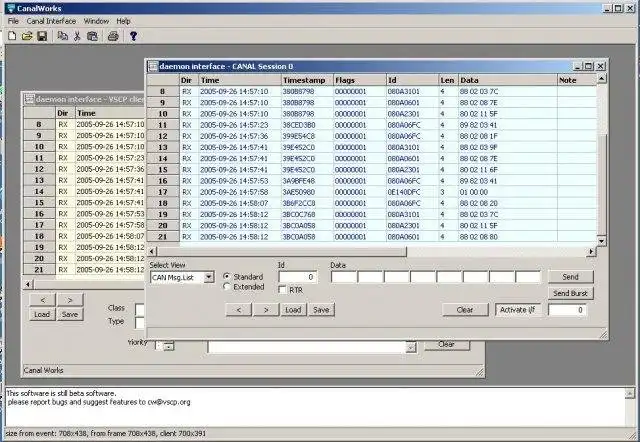Click the Open folder toolbar icon

[x=27, y=36]
